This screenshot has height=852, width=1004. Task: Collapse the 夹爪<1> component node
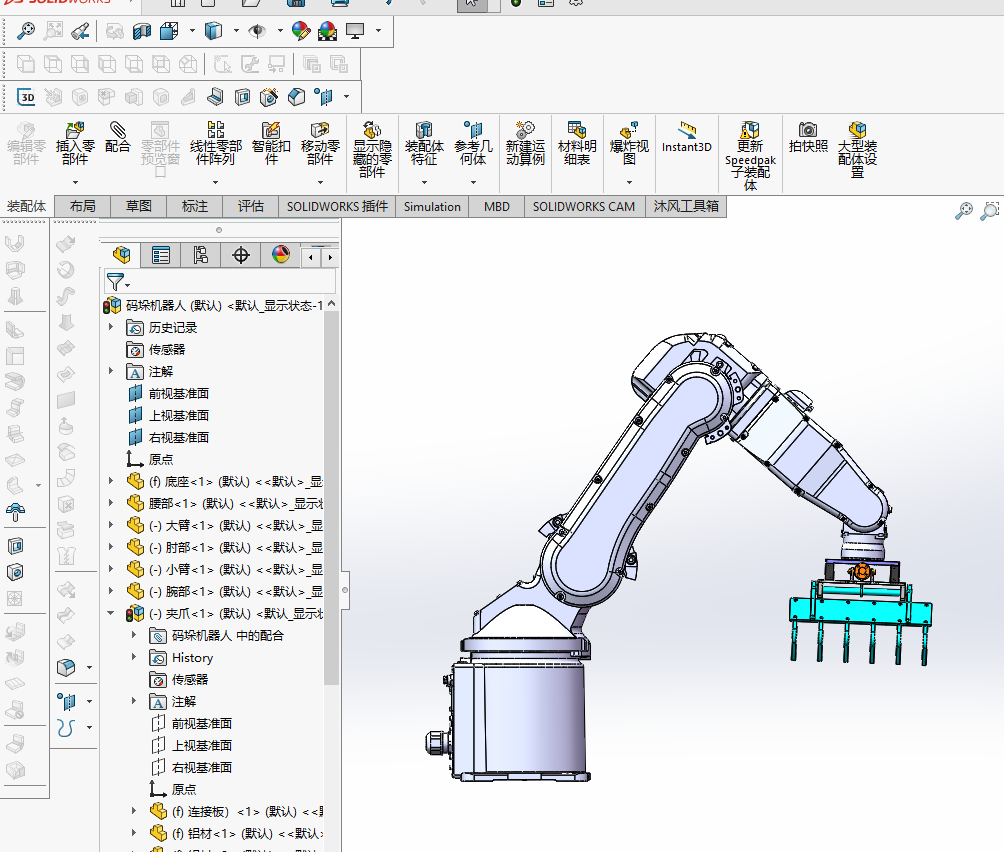[111, 614]
